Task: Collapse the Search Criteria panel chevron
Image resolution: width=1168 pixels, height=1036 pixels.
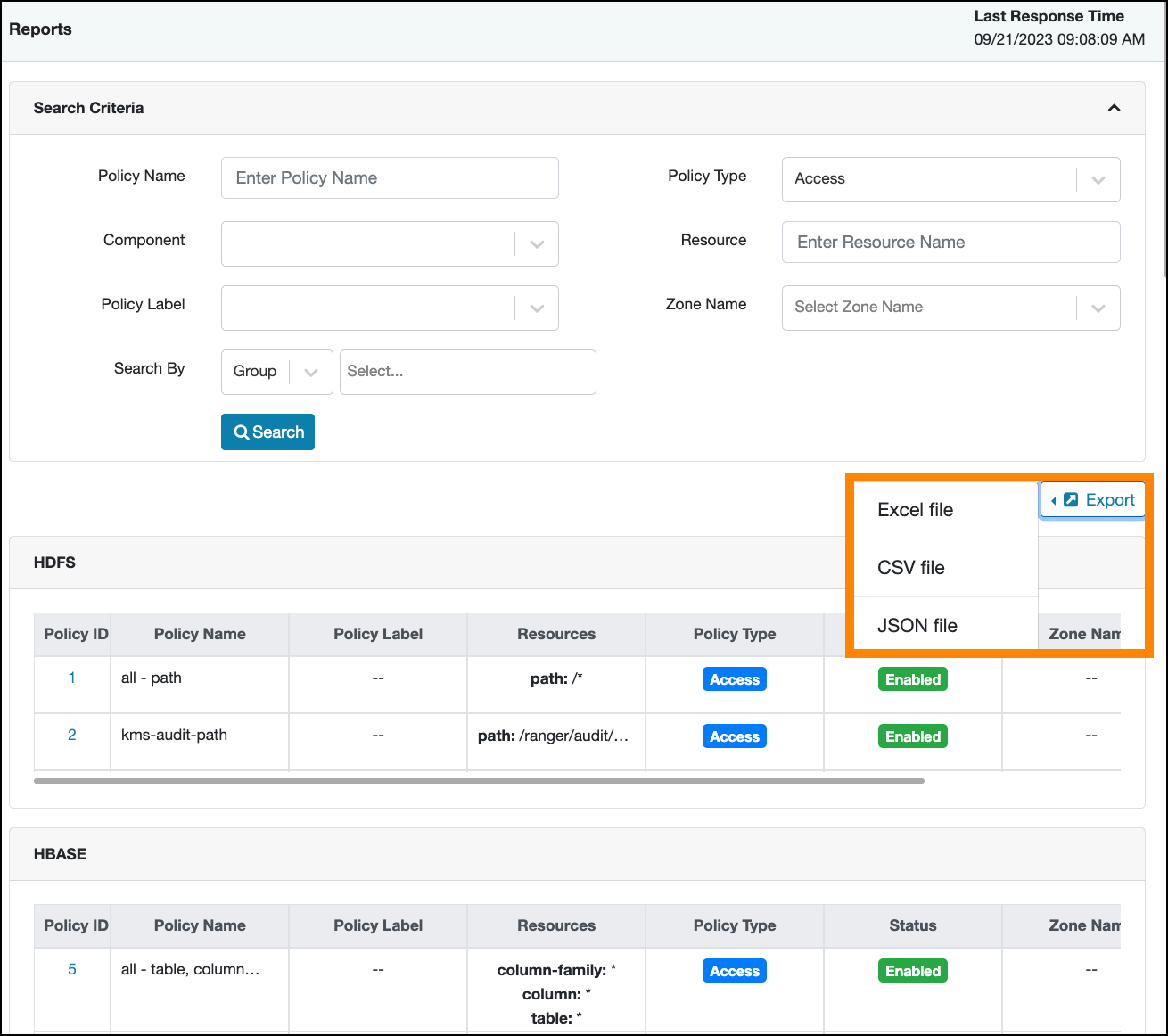Action: point(1114,108)
